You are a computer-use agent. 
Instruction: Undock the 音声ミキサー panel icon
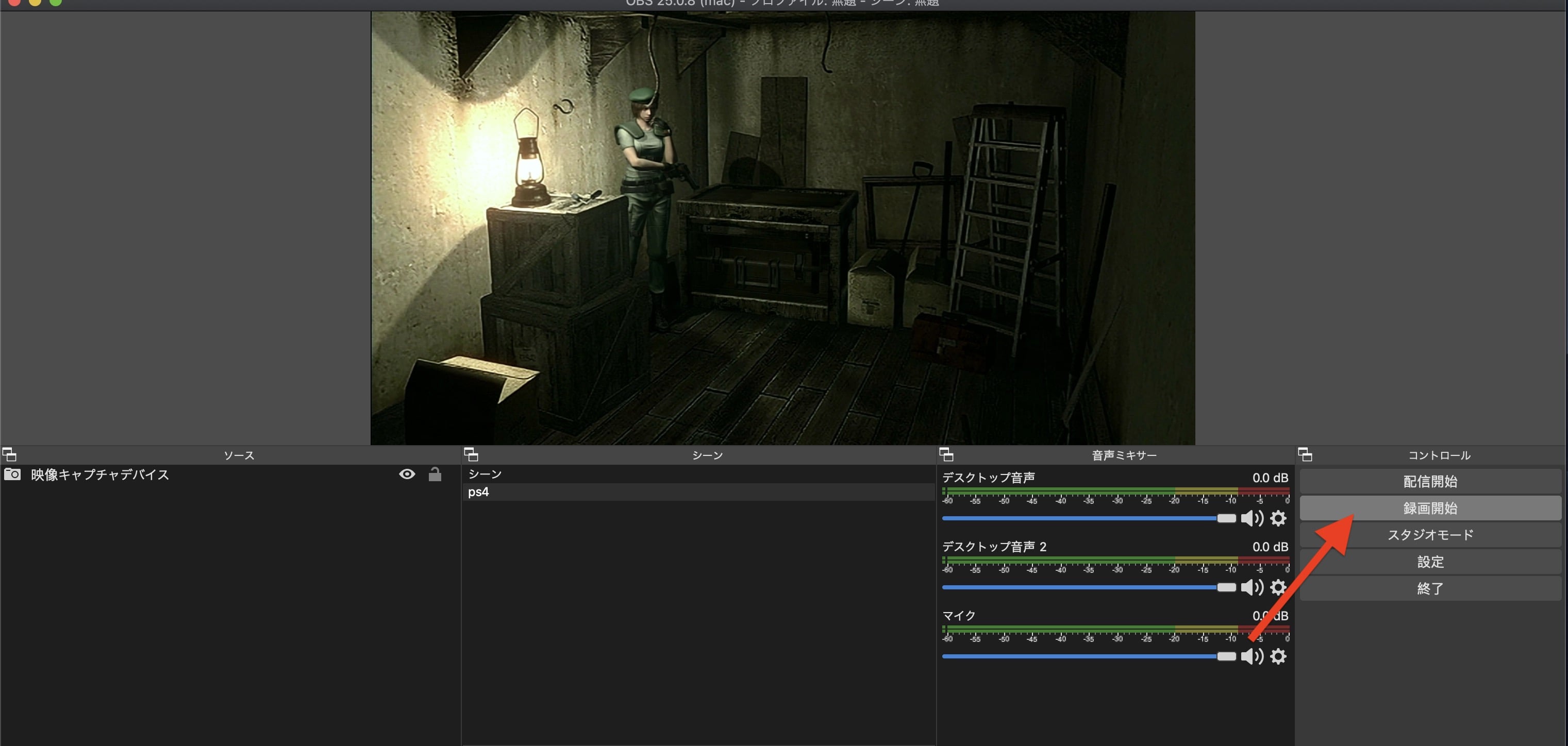pos(946,454)
